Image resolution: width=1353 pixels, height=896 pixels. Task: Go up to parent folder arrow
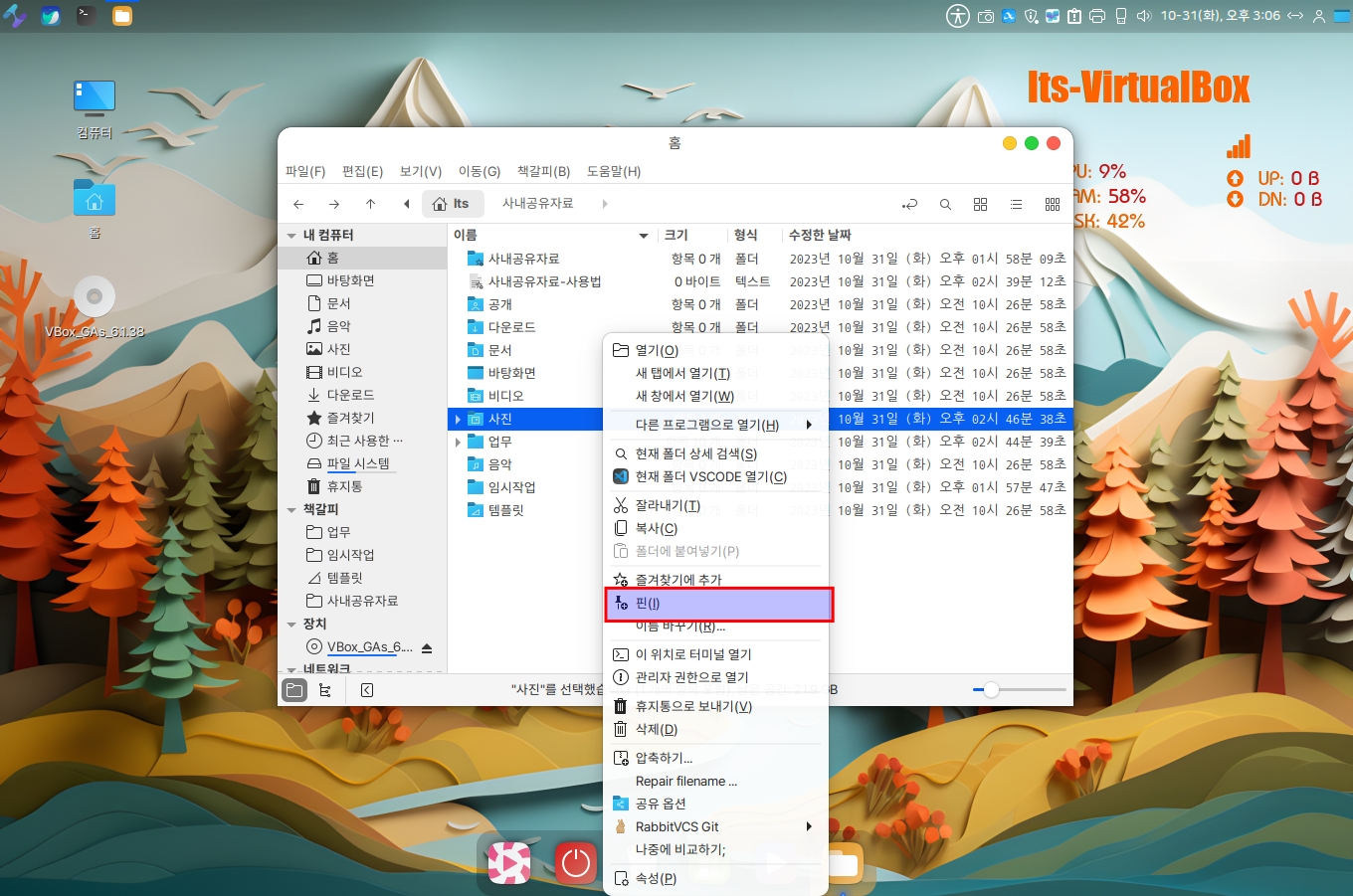point(370,204)
